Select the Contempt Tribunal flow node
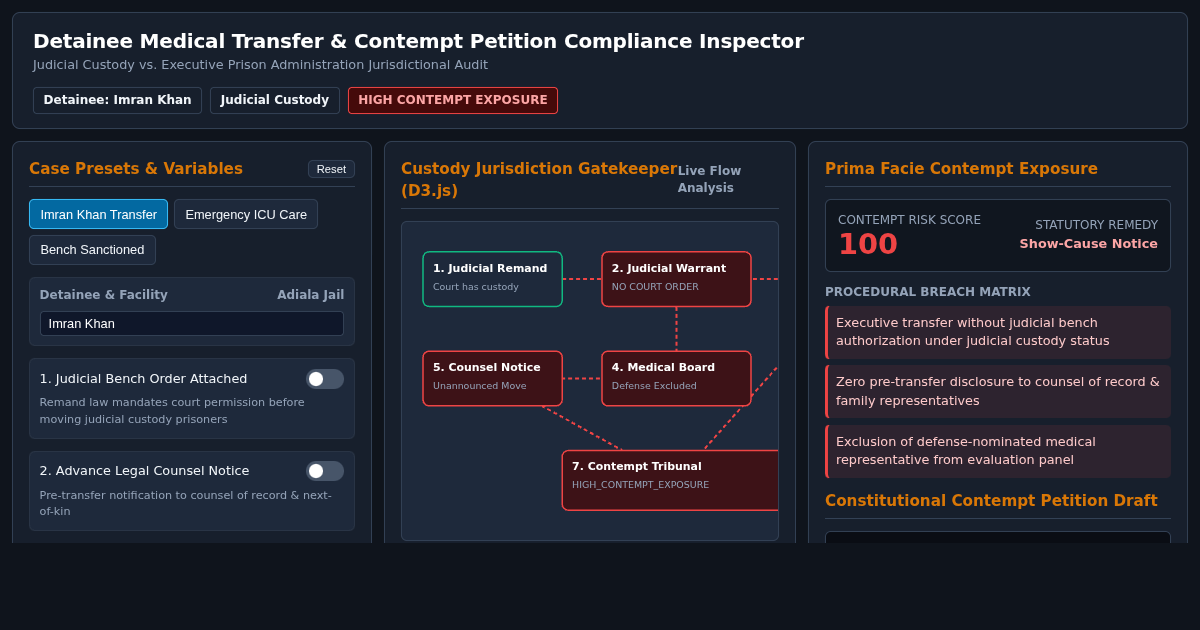1200x630 pixels. click(x=670, y=480)
